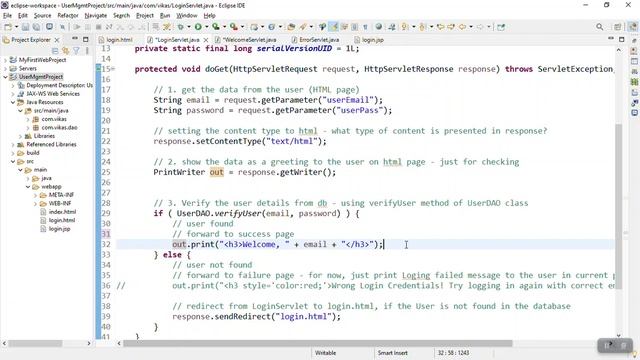Collapse the webapp folder

(x=28, y=187)
